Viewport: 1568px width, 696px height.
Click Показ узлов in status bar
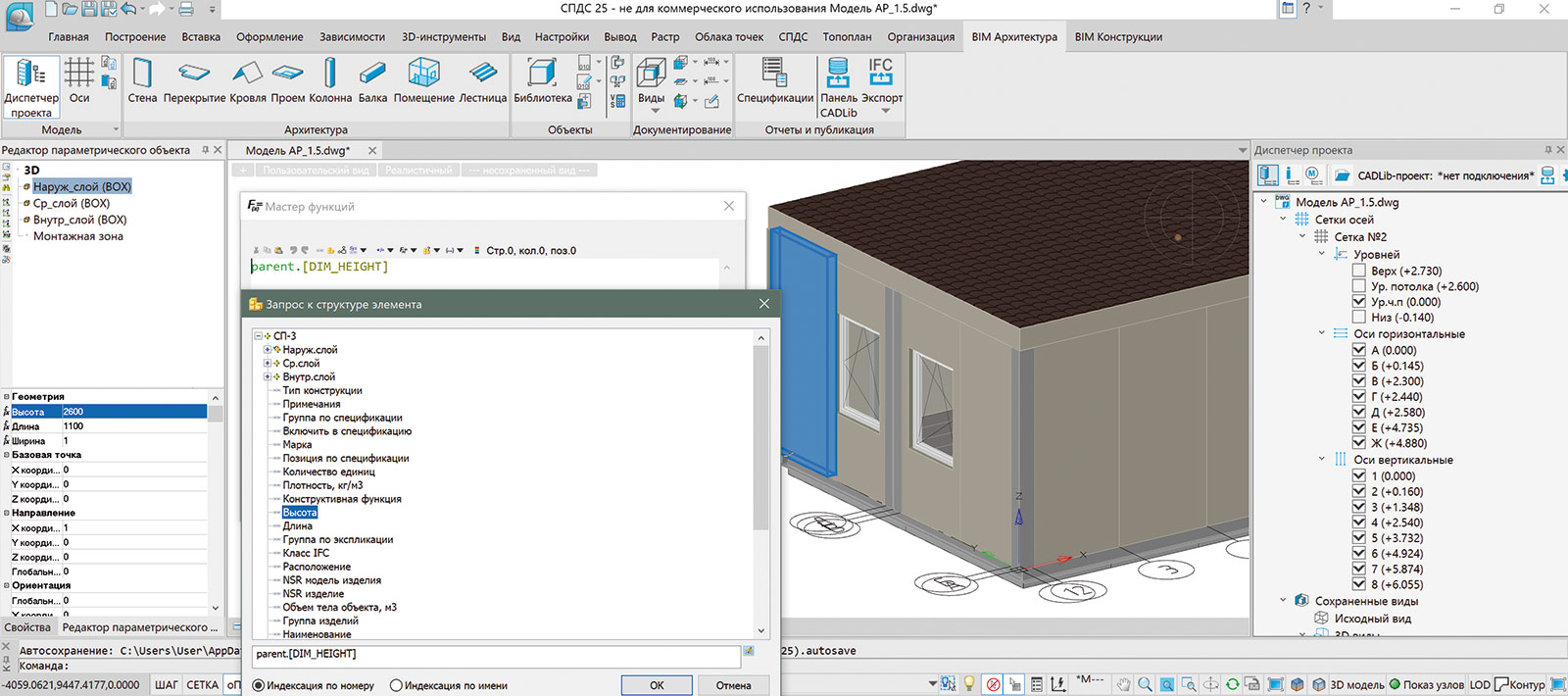pos(1428,684)
